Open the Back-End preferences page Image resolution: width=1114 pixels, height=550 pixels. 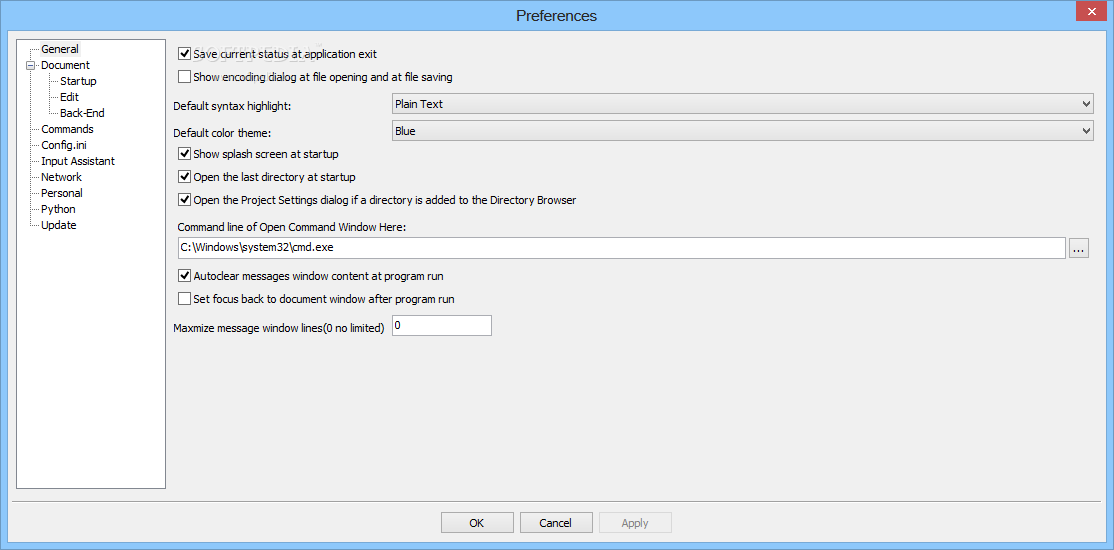pos(82,113)
